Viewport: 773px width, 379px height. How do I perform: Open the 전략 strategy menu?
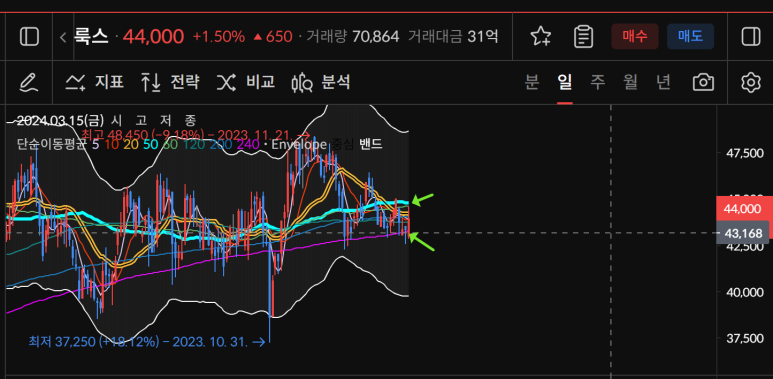(170, 82)
